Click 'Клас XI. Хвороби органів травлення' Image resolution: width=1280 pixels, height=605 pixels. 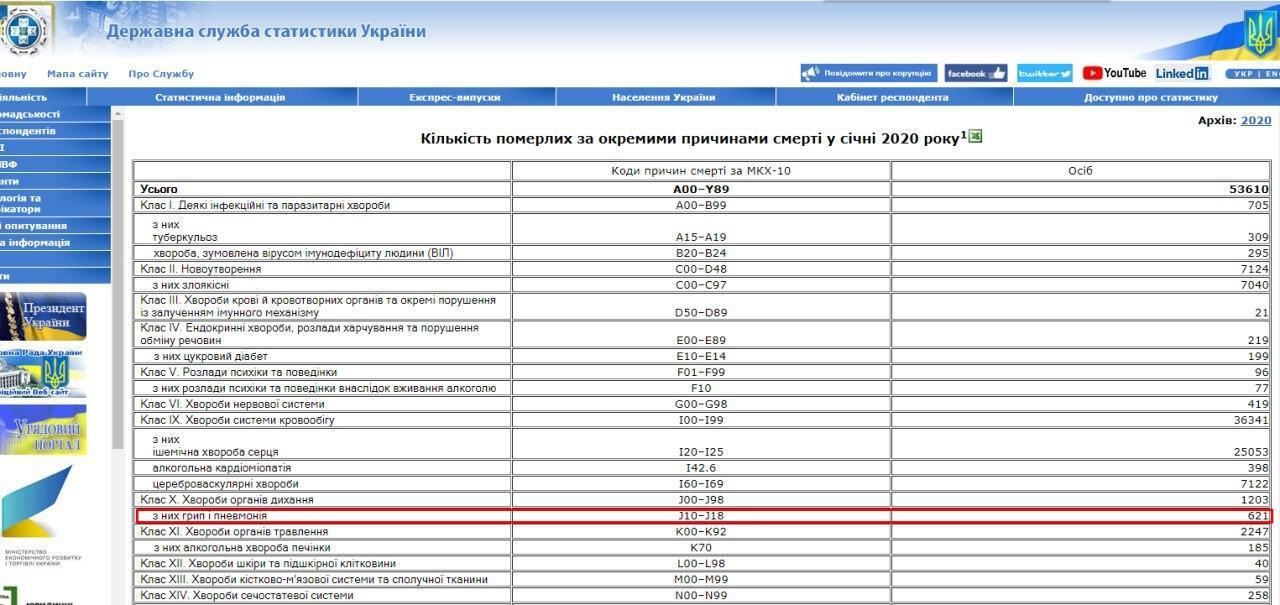234,531
